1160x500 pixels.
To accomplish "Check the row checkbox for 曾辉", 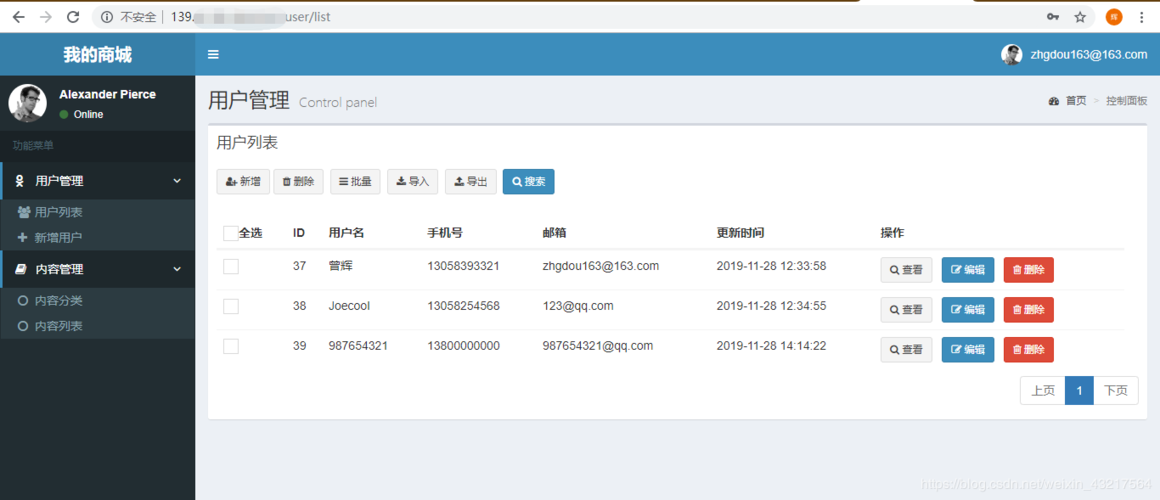I will point(231,266).
